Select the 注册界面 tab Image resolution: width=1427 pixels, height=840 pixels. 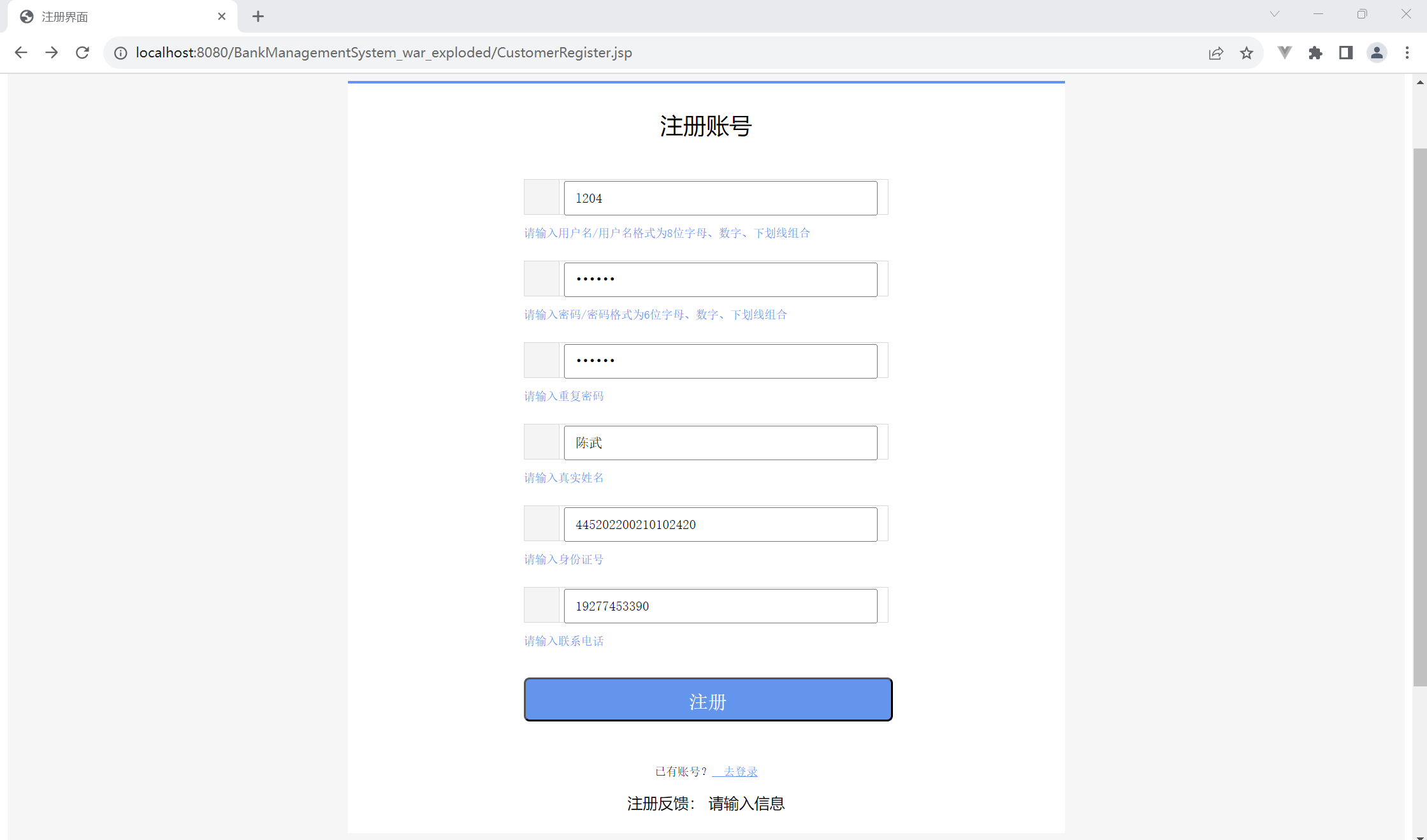pyautogui.click(x=115, y=17)
